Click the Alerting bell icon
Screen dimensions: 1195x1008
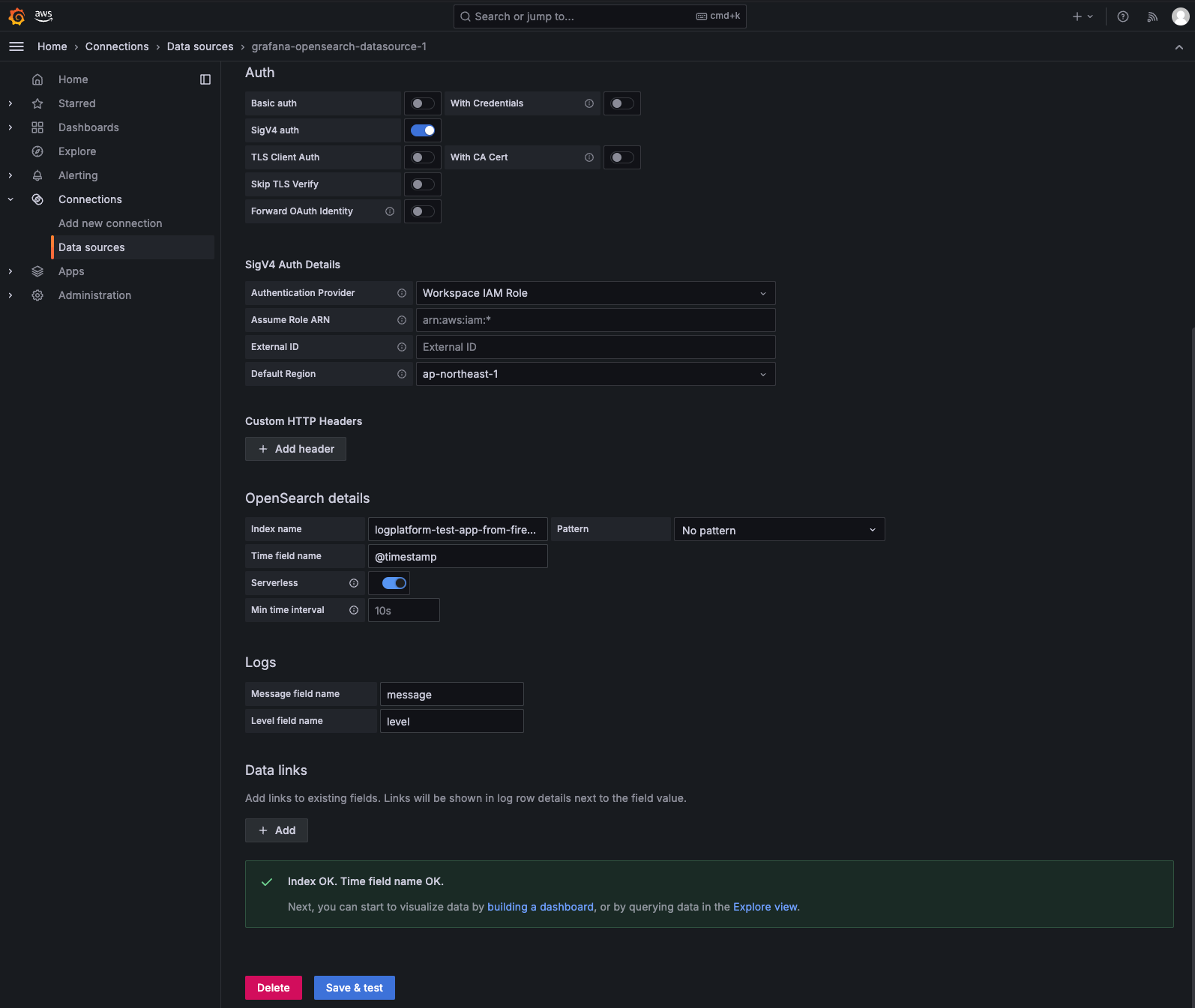tap(37, 175)
